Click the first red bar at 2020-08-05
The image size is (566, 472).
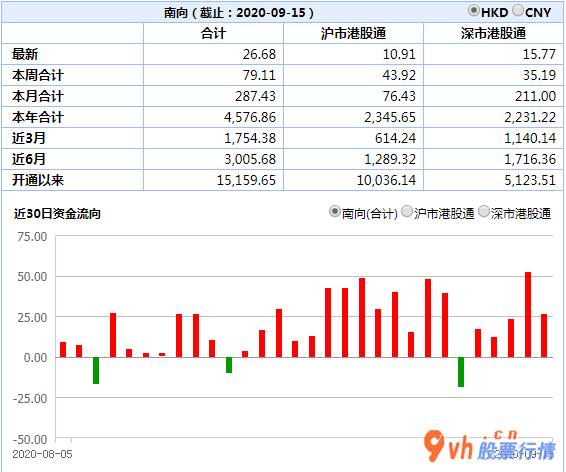click(63, 350)
